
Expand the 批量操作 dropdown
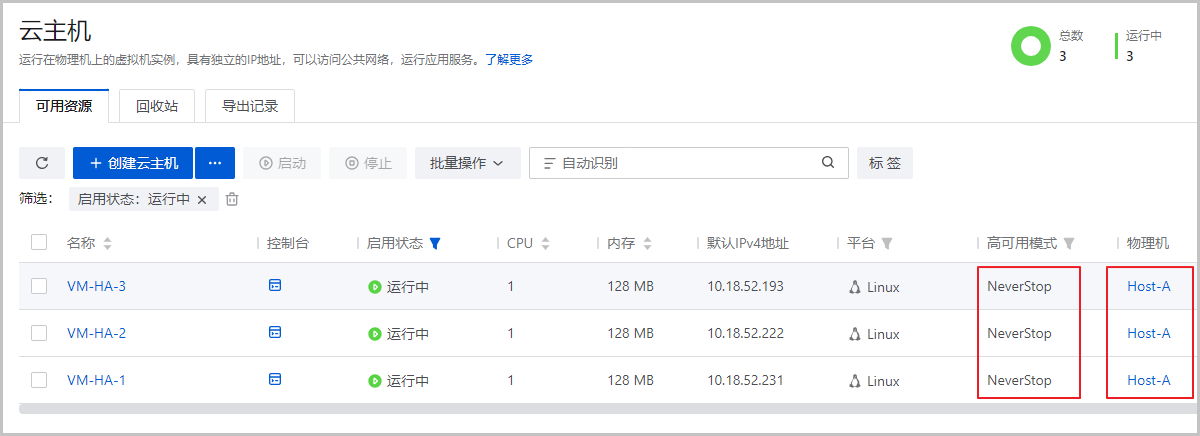coord(467,163)
